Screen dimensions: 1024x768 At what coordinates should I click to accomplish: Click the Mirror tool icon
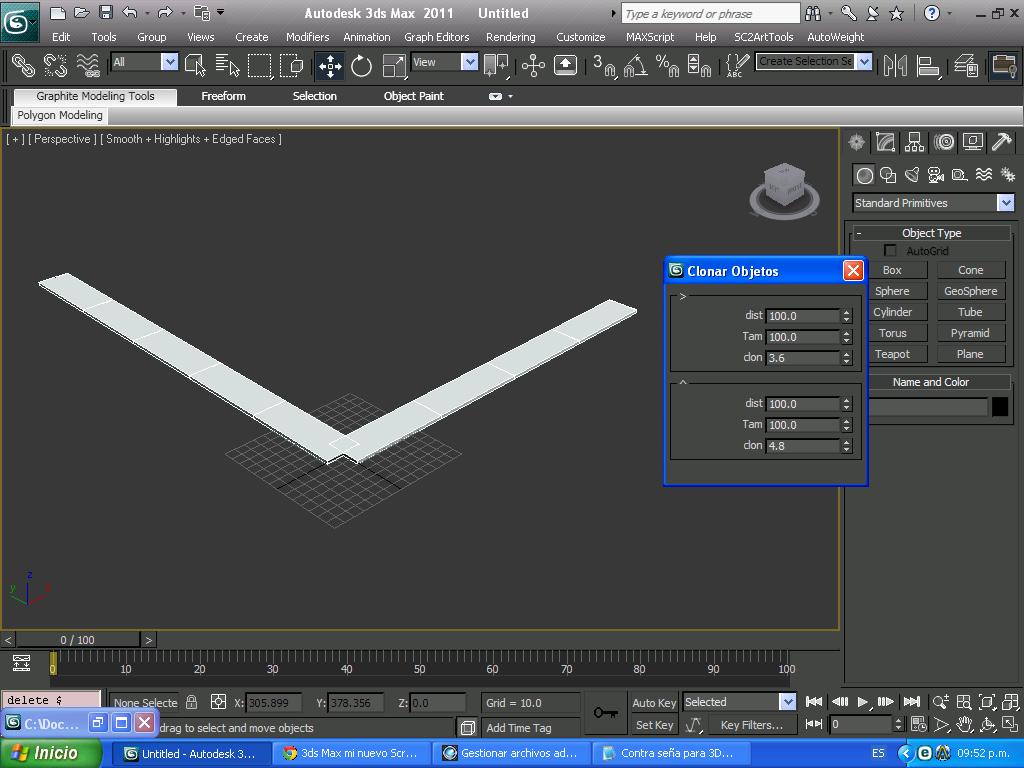point(895,65)
